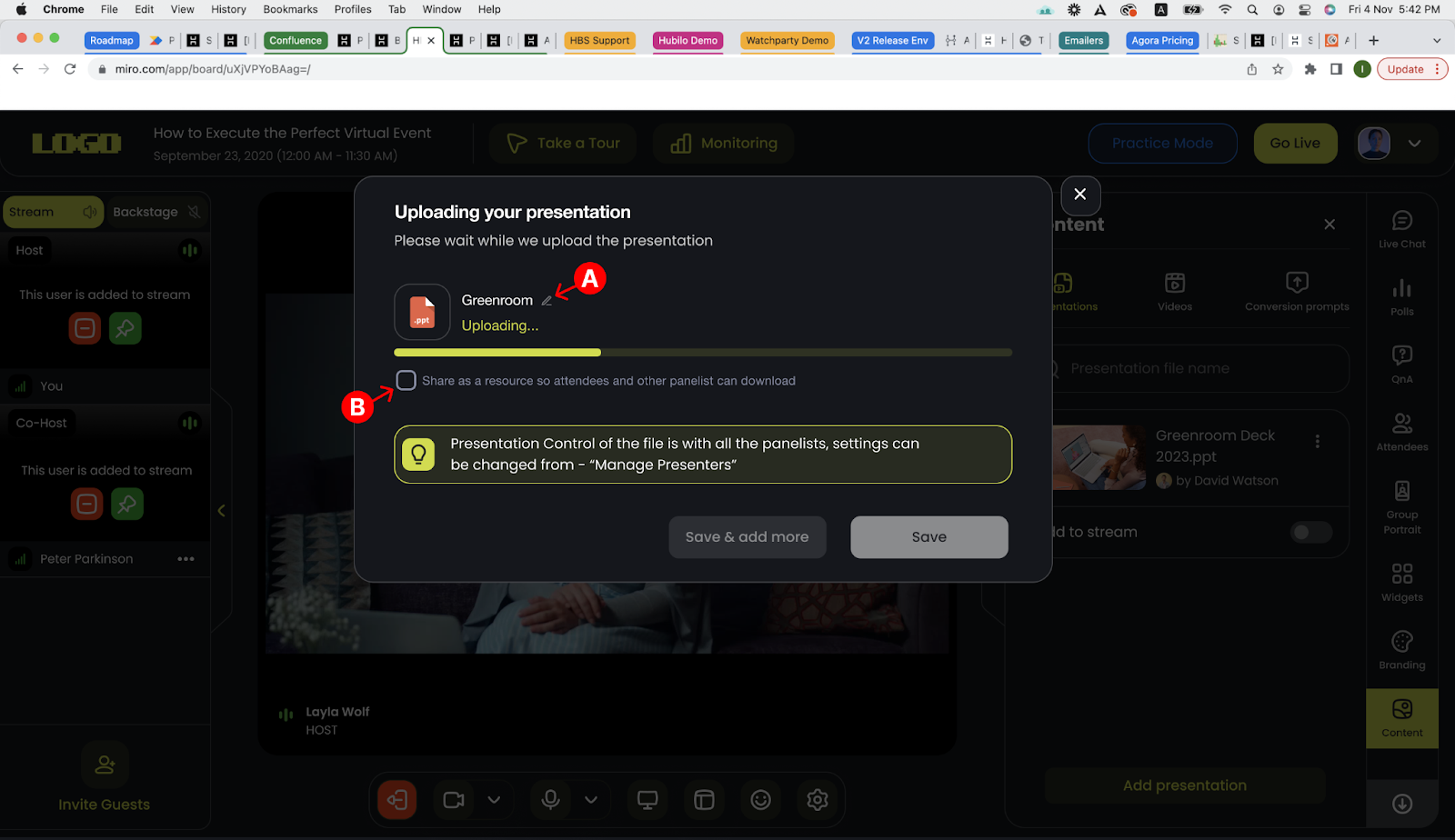This screenshot has height=840, width=1455.
Task: Open the Widgets panel
Action: pos(1402,583)
